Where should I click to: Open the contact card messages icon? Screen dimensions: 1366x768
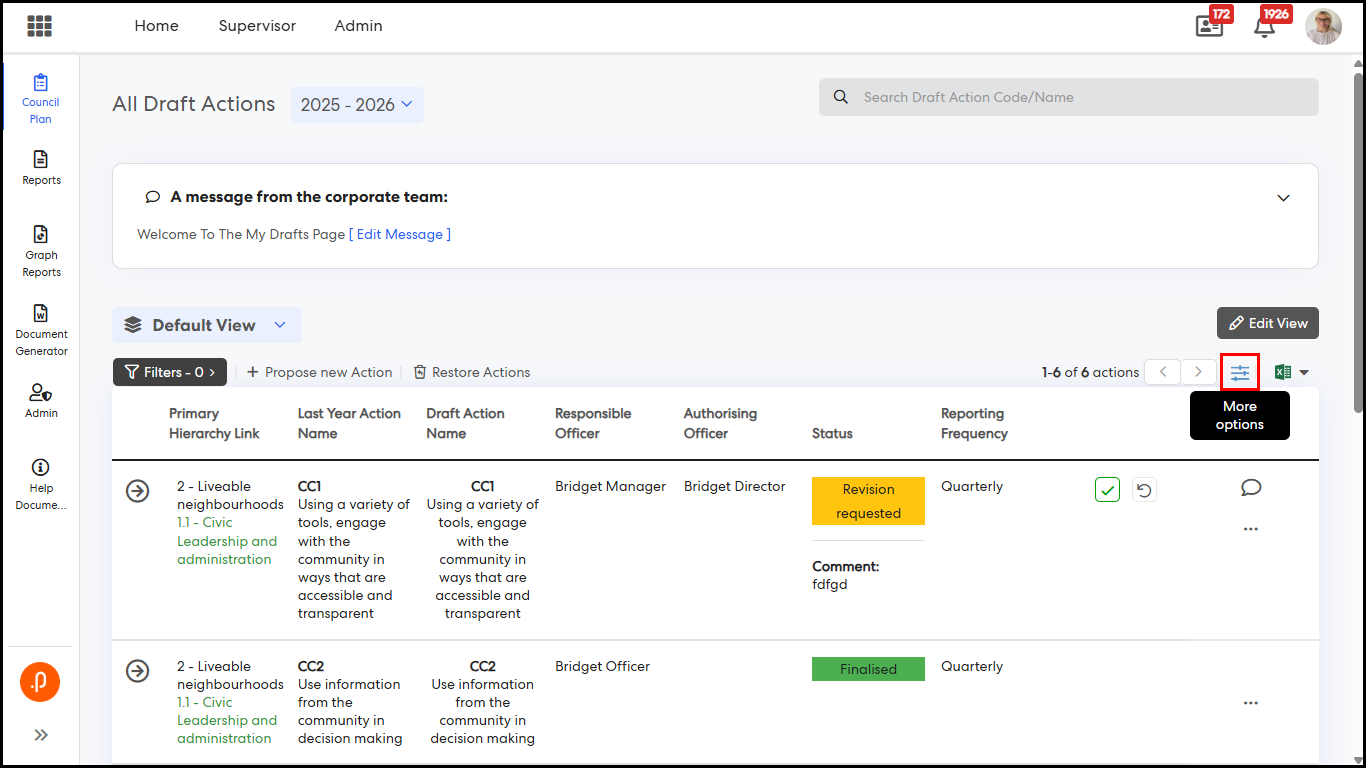[x=1210, y=26]
